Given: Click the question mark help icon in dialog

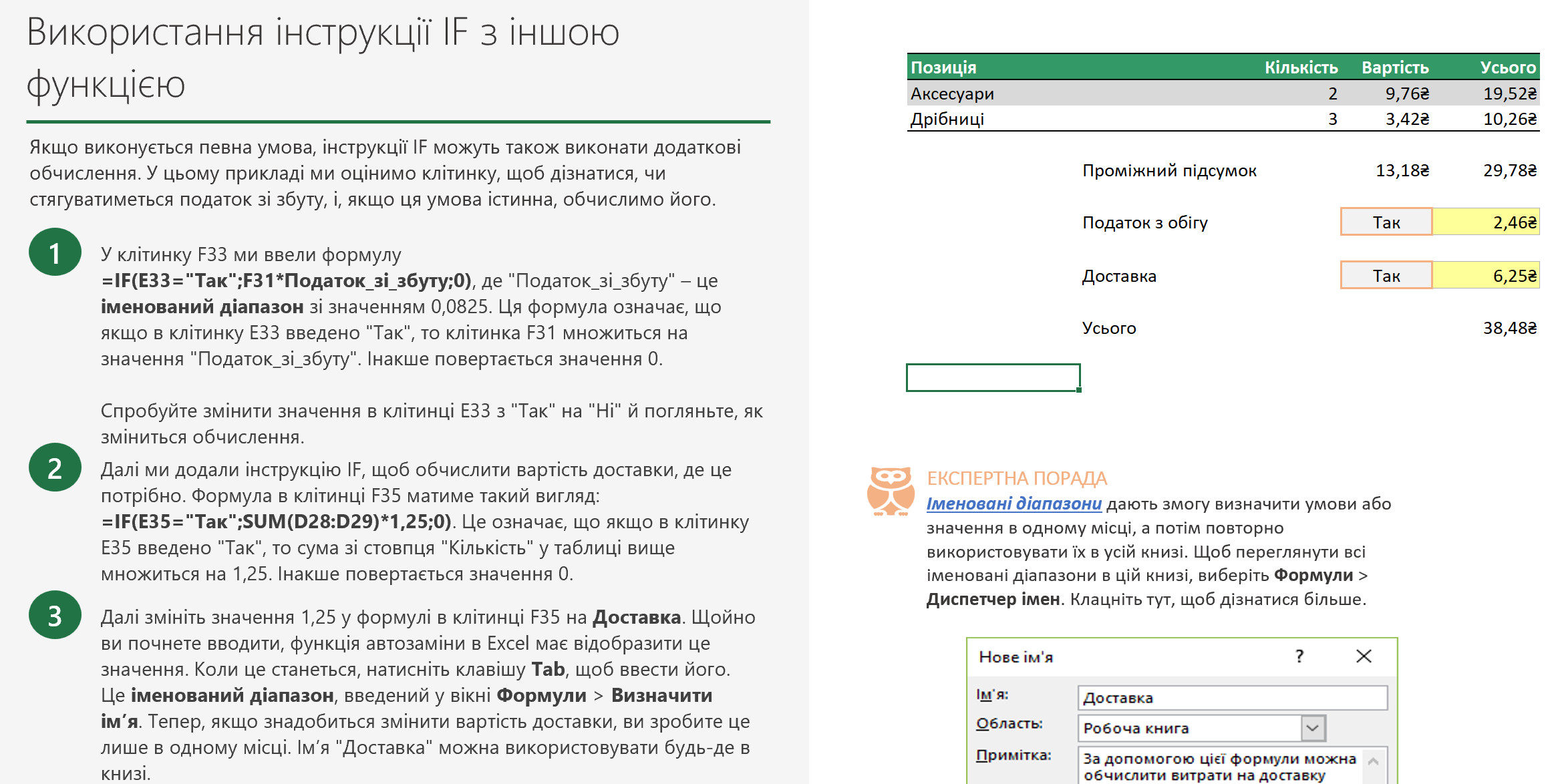Looking at the screenshot, I should pyautogui.click(x=1299, y=656).
